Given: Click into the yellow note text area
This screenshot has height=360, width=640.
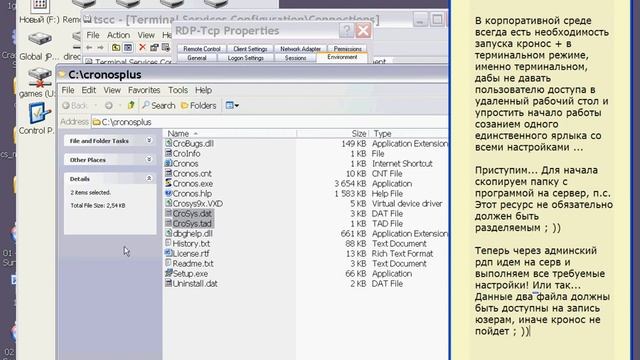Looking at the screenshot, I should coord(541,180).
